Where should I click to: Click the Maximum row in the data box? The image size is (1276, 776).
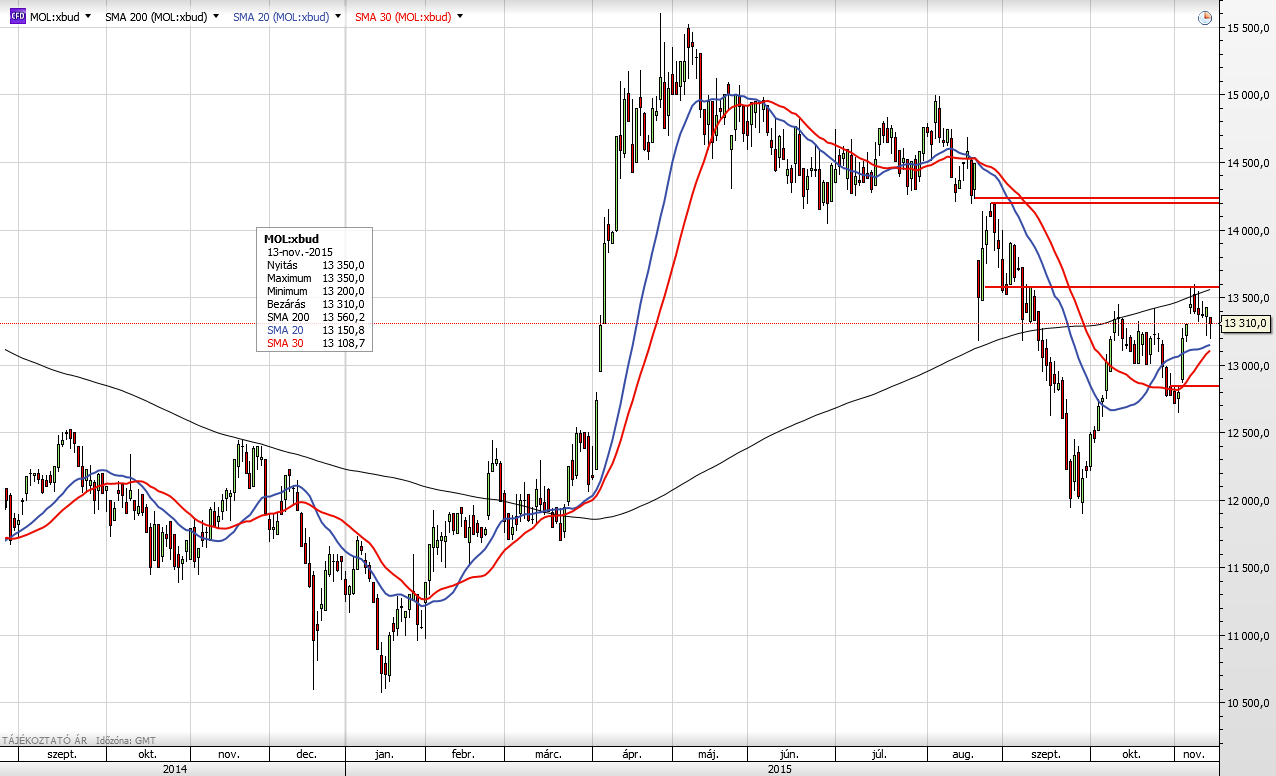315,278
